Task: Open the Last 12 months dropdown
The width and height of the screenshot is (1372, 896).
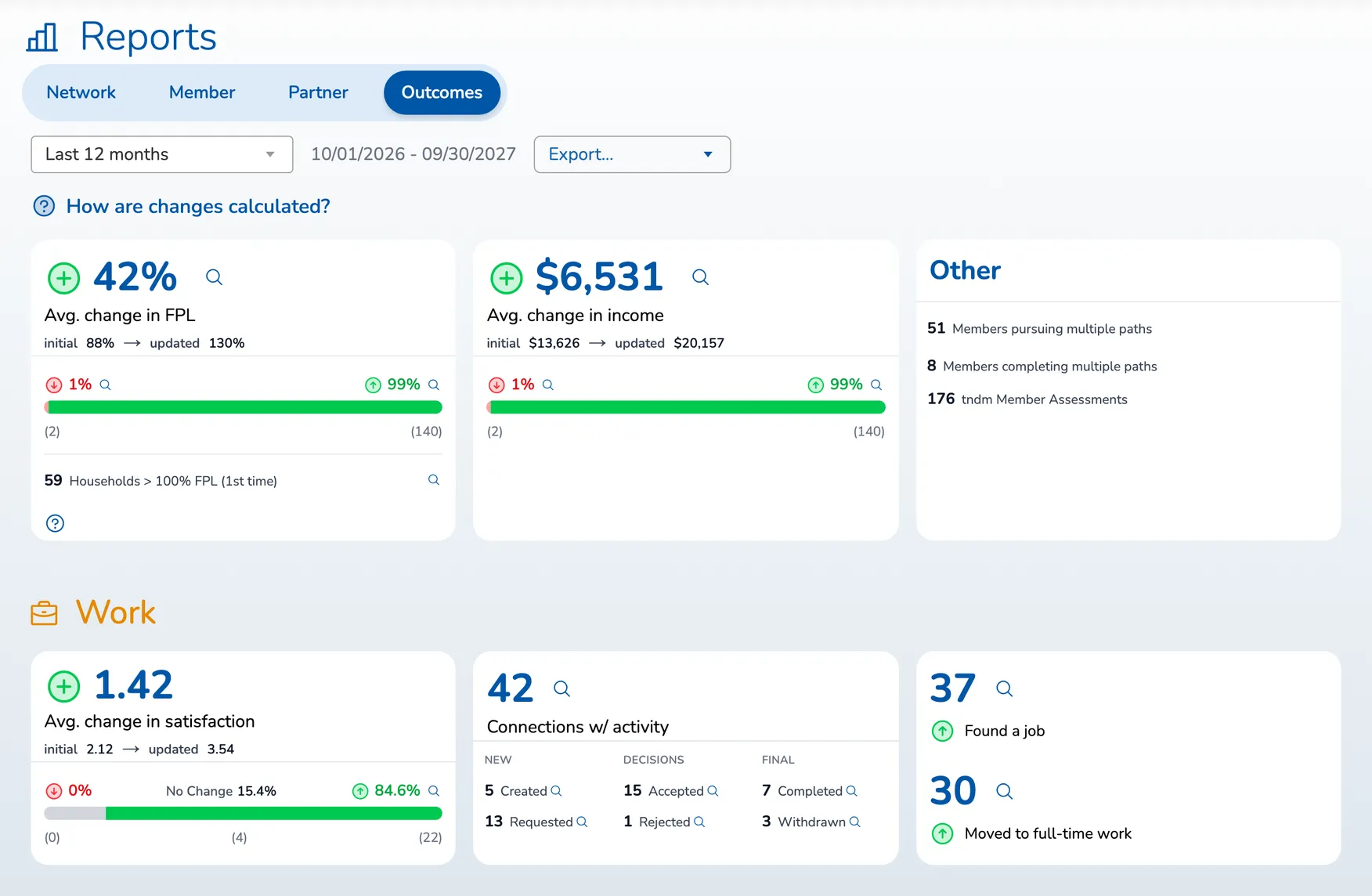Action: tap(162, 154)
